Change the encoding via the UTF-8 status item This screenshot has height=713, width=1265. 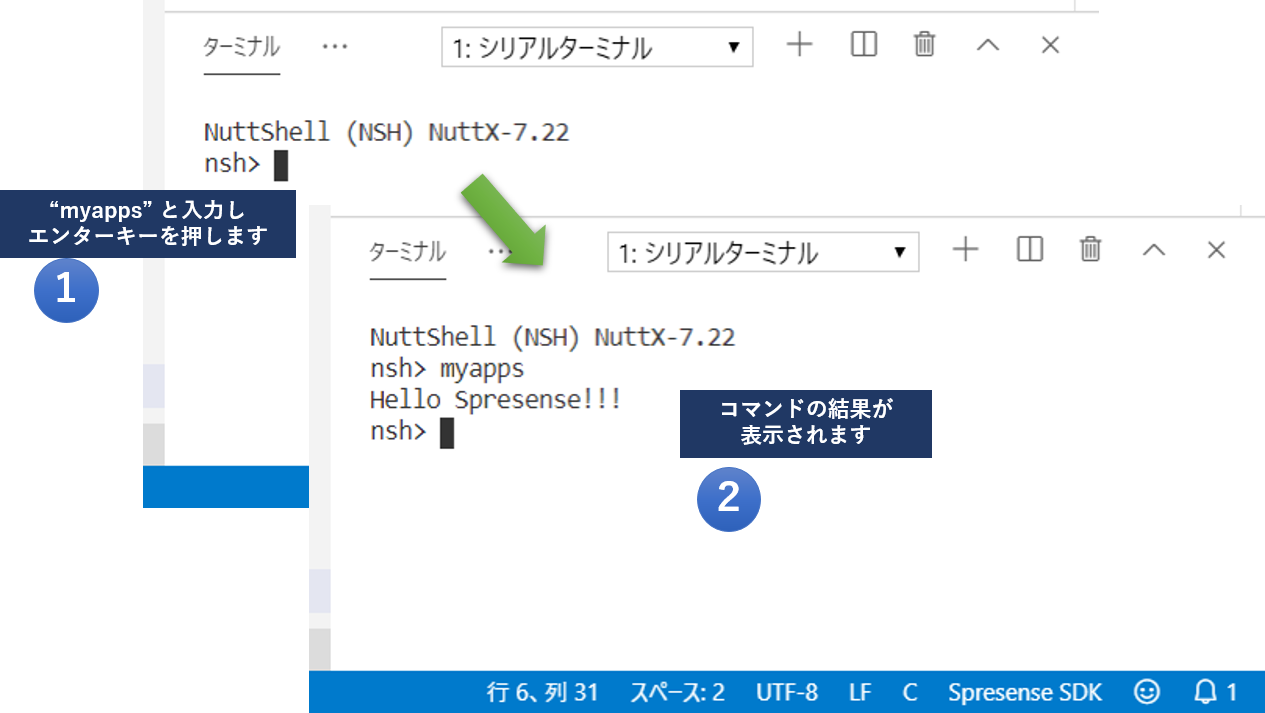click(x=790, y=691)
